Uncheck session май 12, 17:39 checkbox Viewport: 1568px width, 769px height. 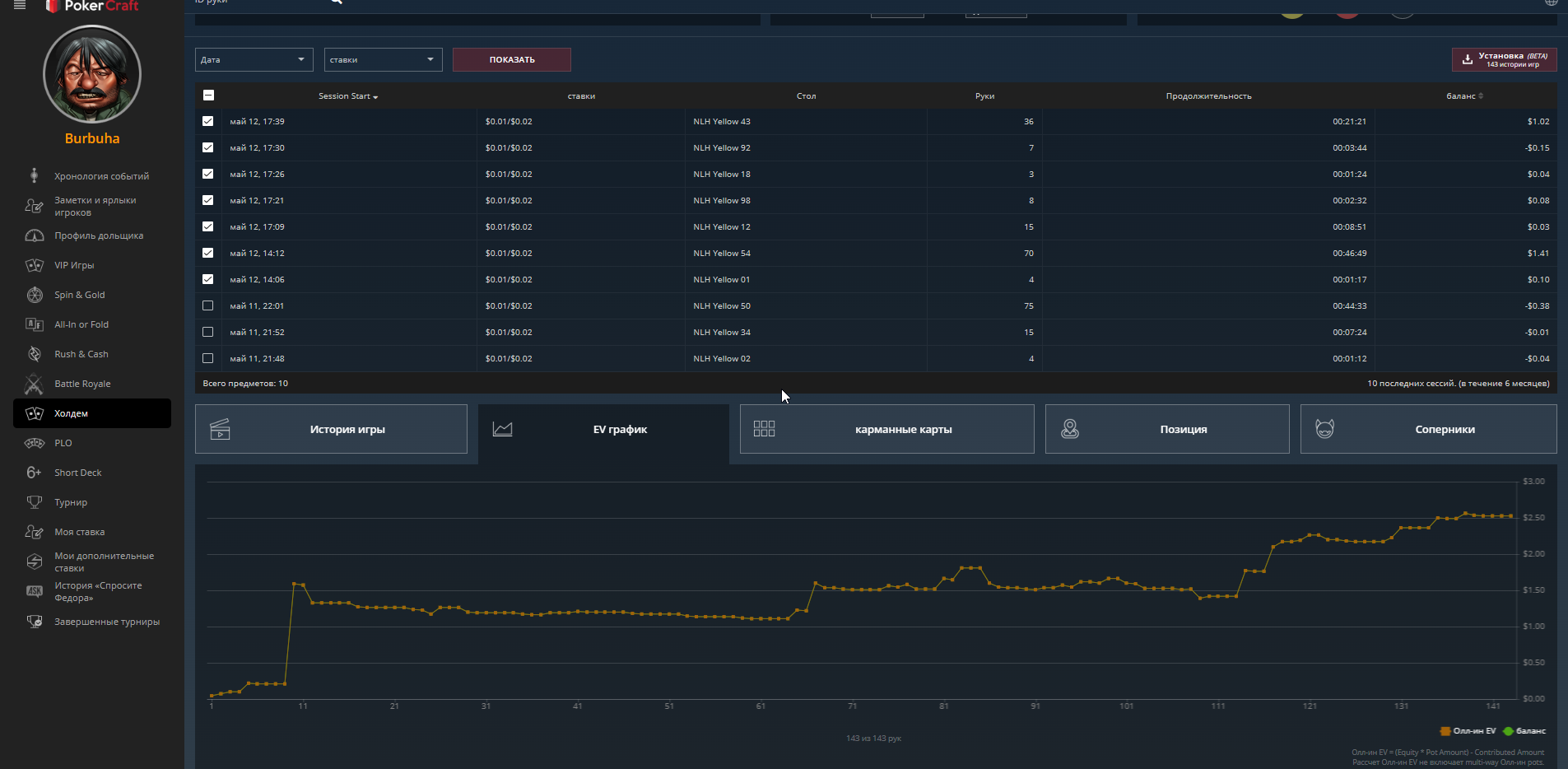(x=208, y=121)
